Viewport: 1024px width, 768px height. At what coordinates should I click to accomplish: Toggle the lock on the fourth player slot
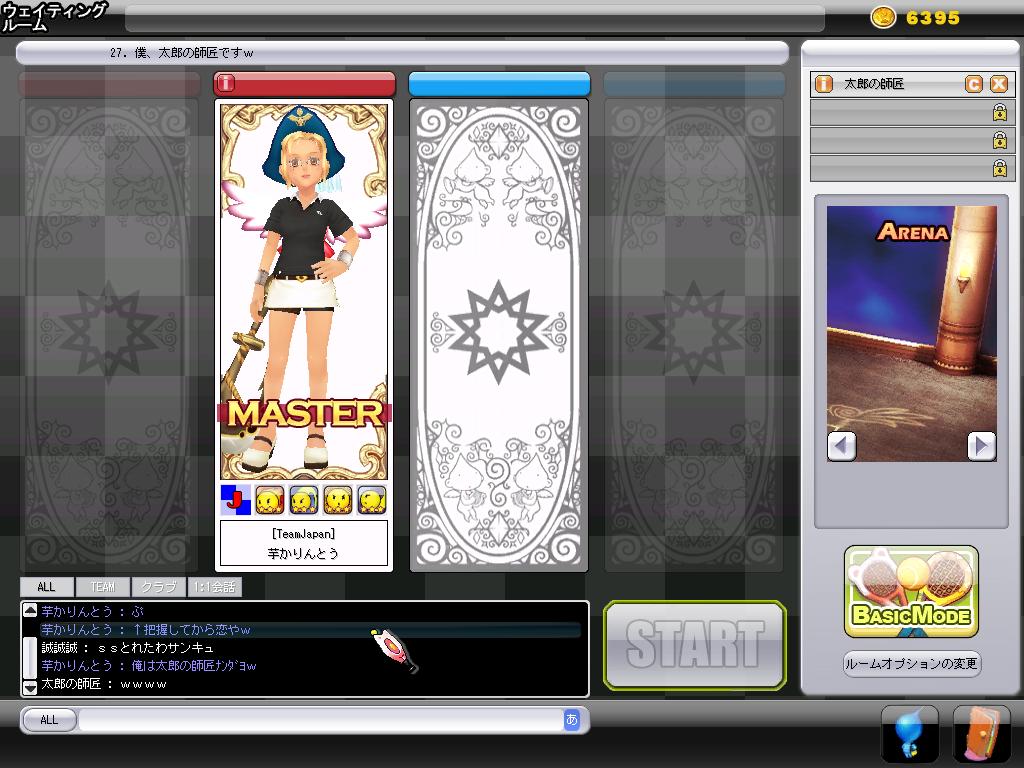tap(998, 169)
